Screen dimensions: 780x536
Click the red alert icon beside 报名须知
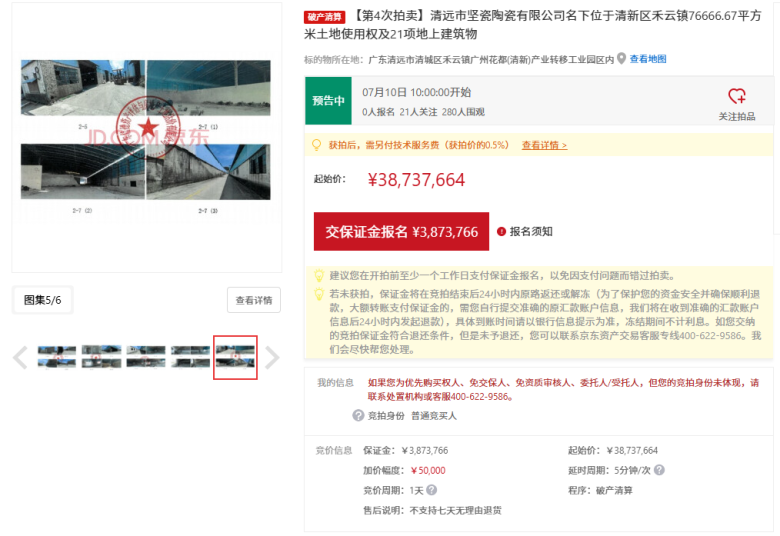pyautogui.click(x=501, y=231)
